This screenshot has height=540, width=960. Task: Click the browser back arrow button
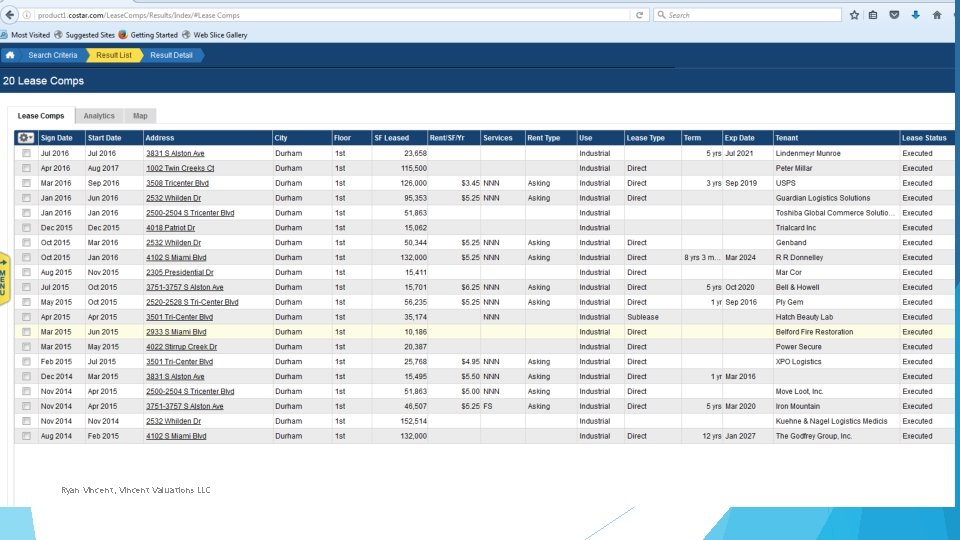click(x=10, y=15)
